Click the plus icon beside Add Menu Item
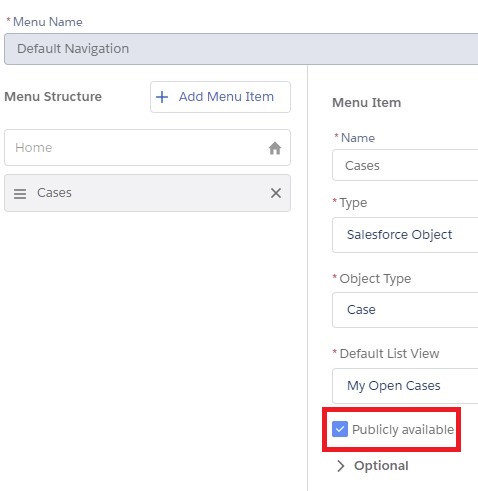This screenshot has width=478, height=491. click(x=162, y=97)
